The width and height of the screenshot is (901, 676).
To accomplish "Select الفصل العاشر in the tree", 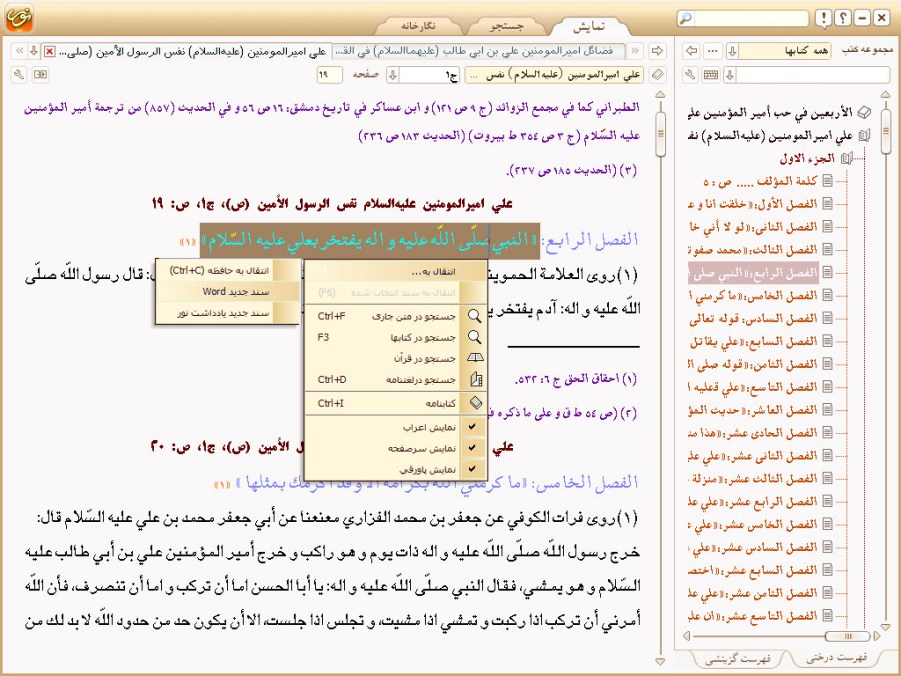I will (753, 410).
